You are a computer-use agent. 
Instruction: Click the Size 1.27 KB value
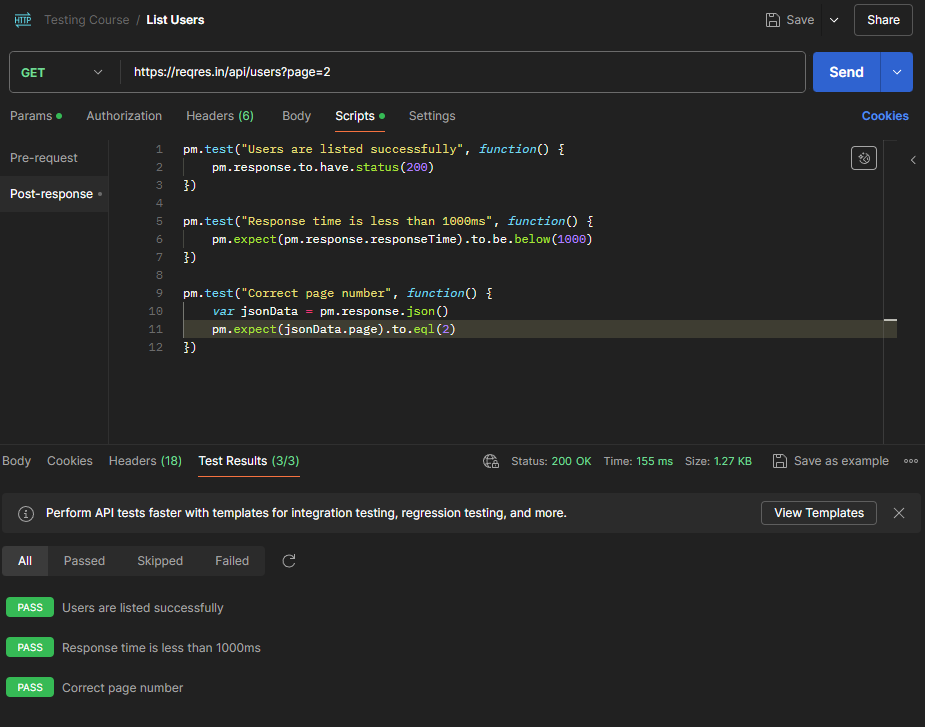tap(733, 461)
